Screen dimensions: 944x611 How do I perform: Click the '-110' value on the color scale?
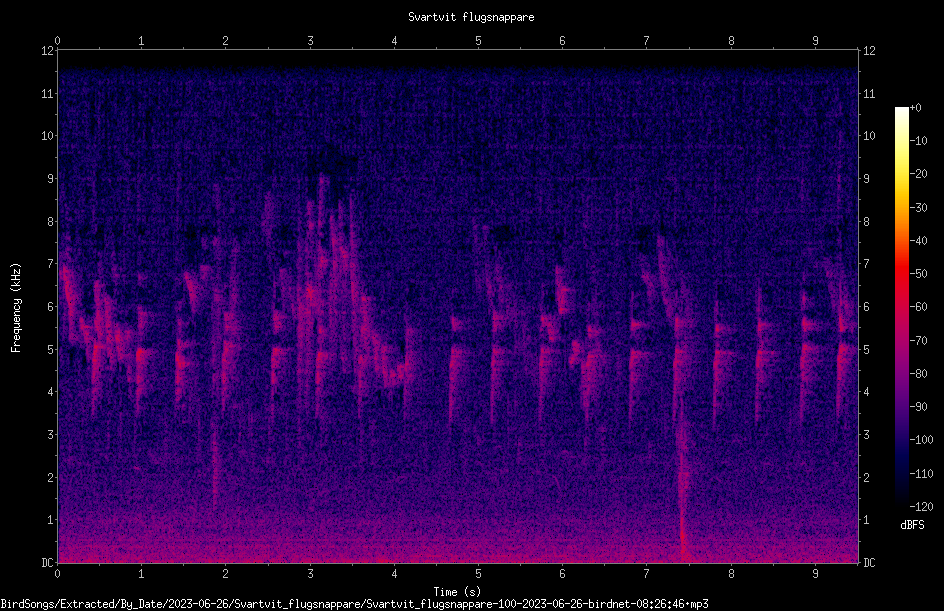pos(922,474)
